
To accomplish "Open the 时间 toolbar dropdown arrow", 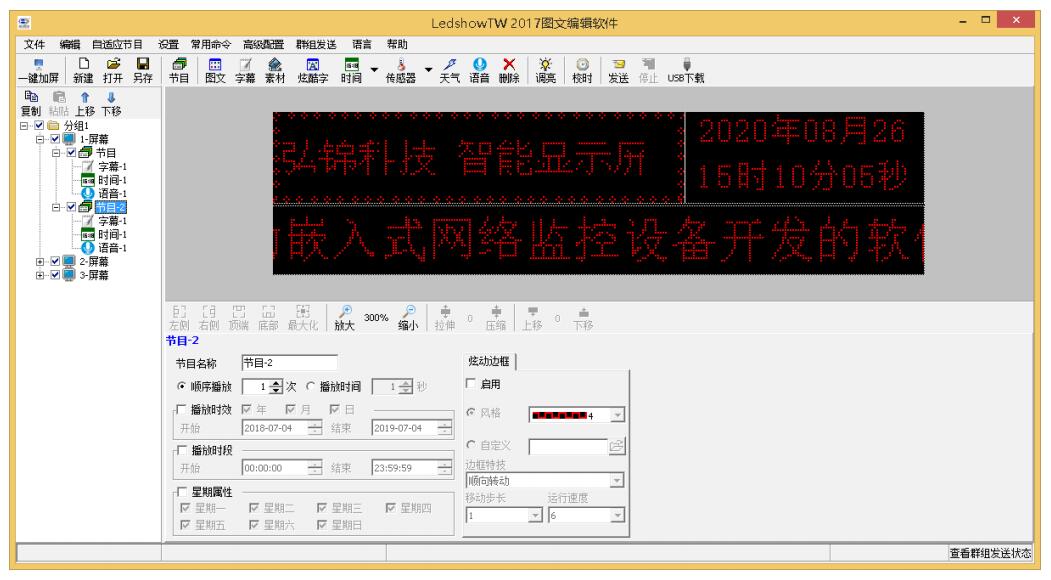I will coord(374,70).
